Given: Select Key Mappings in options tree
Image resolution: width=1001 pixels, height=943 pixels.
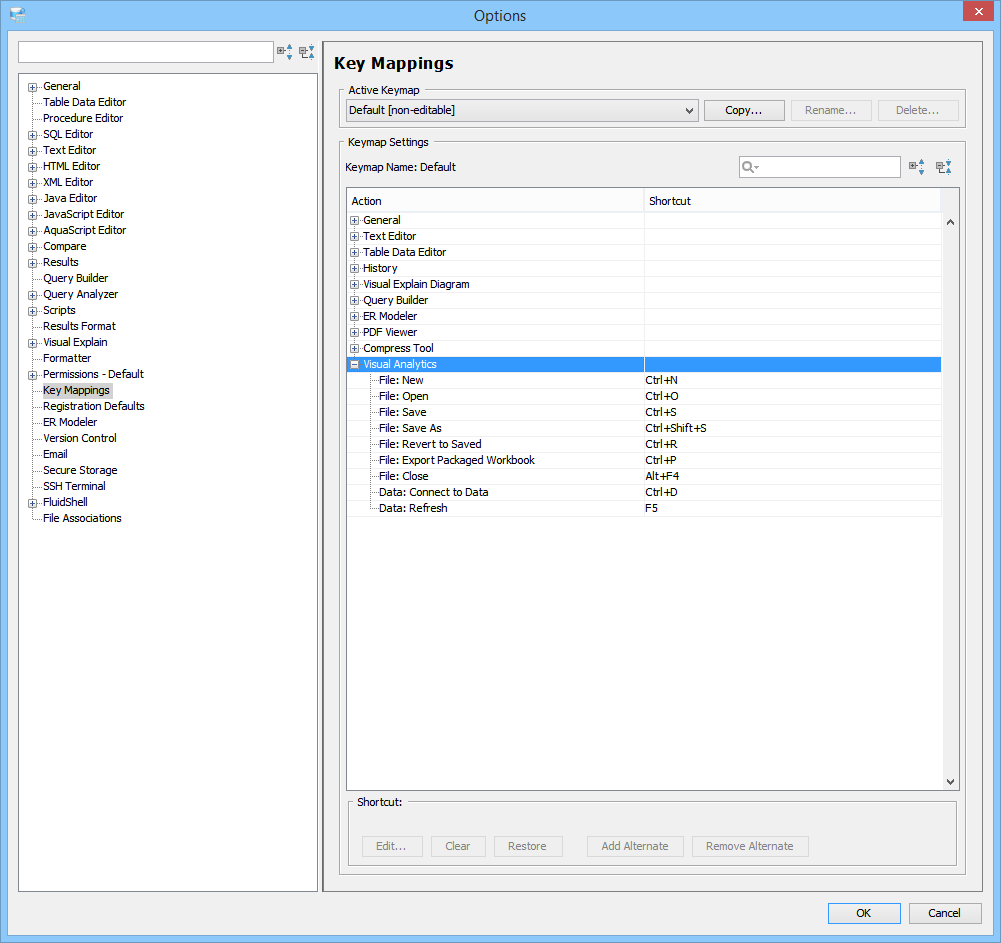Looking at the screenshot, I should [77, 390].
